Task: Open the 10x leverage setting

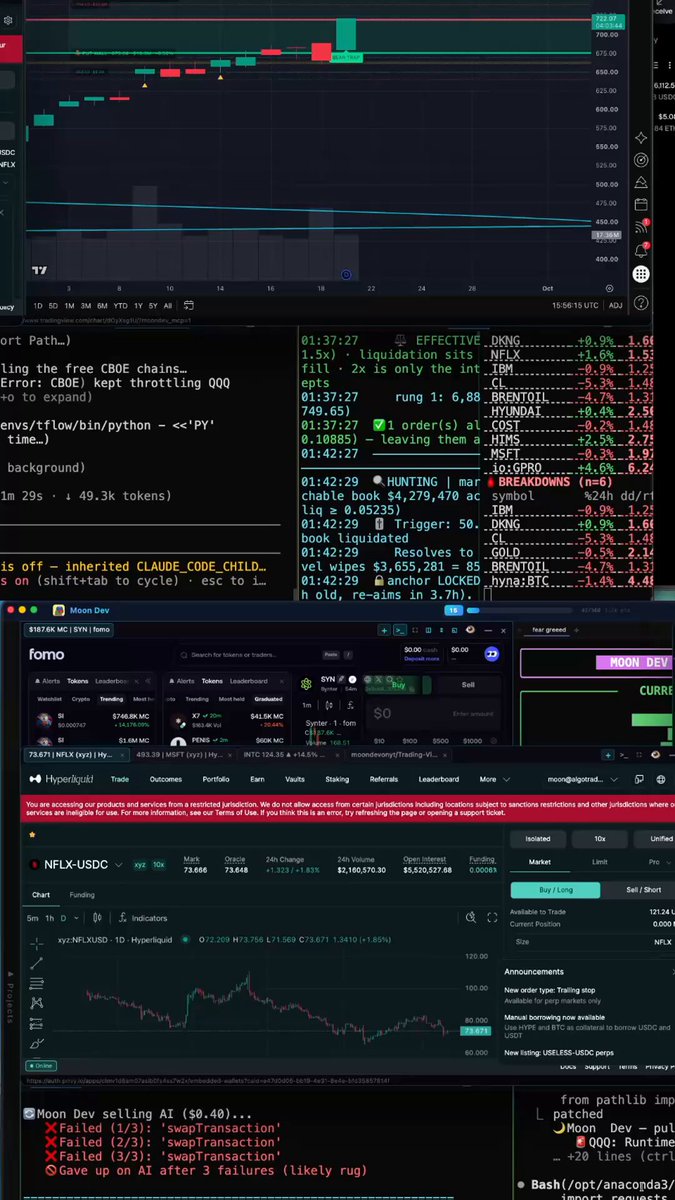Action: pos(599,839)
